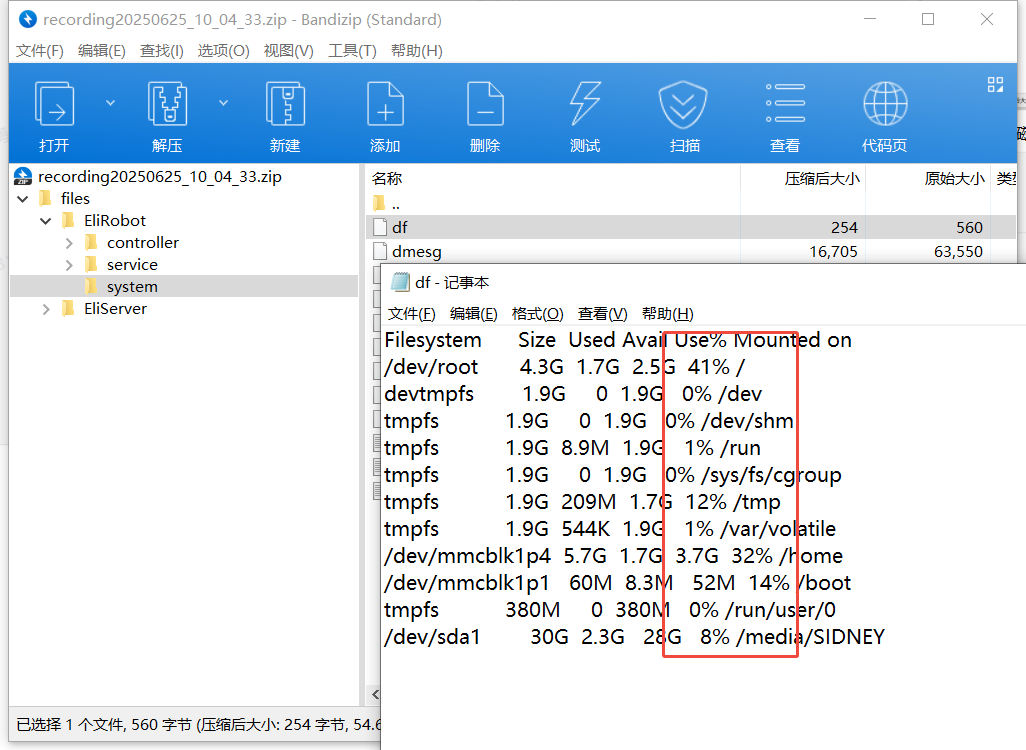Select the dmesg file in list
Image resolution: width=1026 pixels, height=750 pixels.
point(416,252)
